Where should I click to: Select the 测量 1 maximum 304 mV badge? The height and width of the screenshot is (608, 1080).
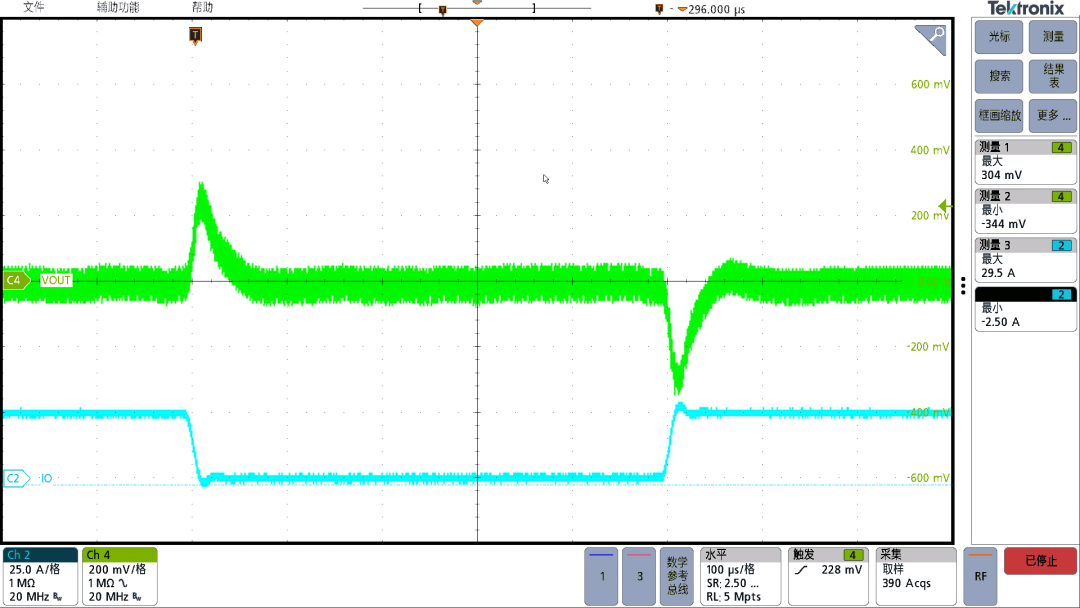[x=1025, y=161]
